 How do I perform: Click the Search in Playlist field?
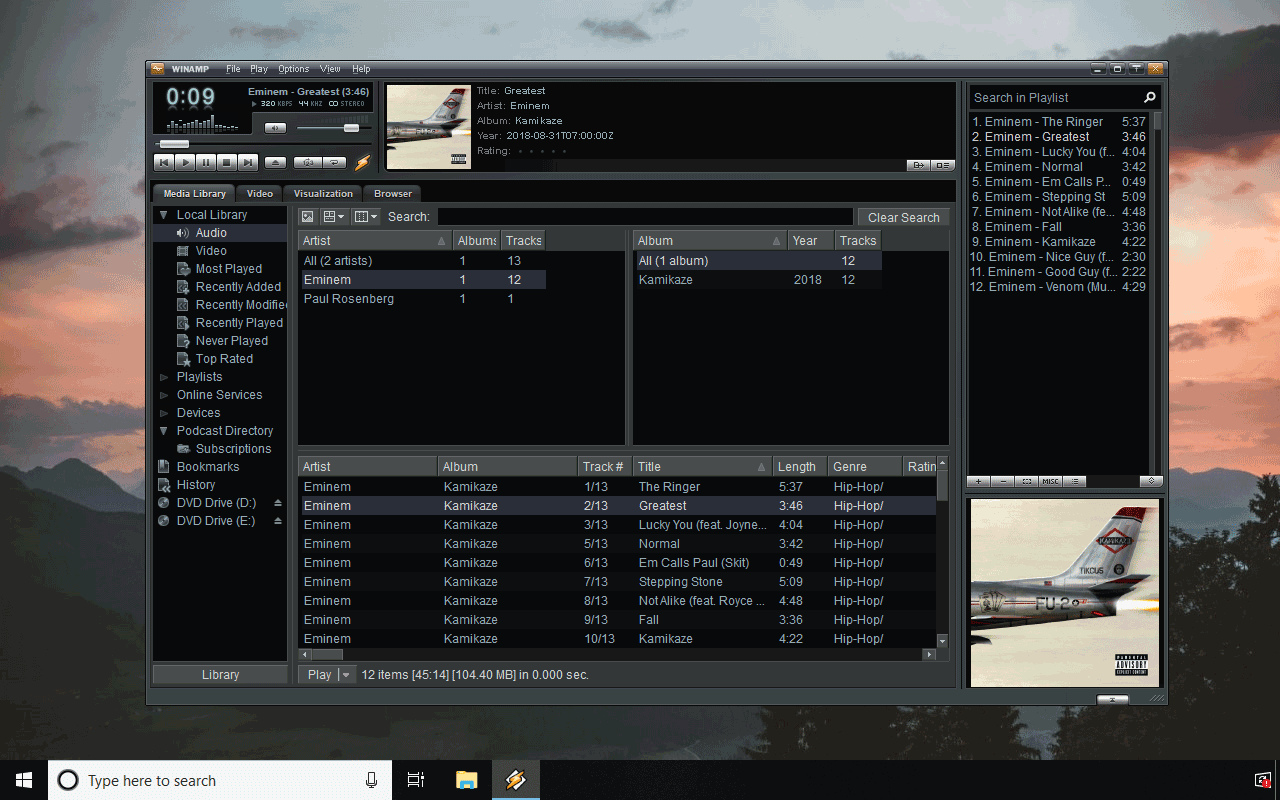(x=1055, y=97)
